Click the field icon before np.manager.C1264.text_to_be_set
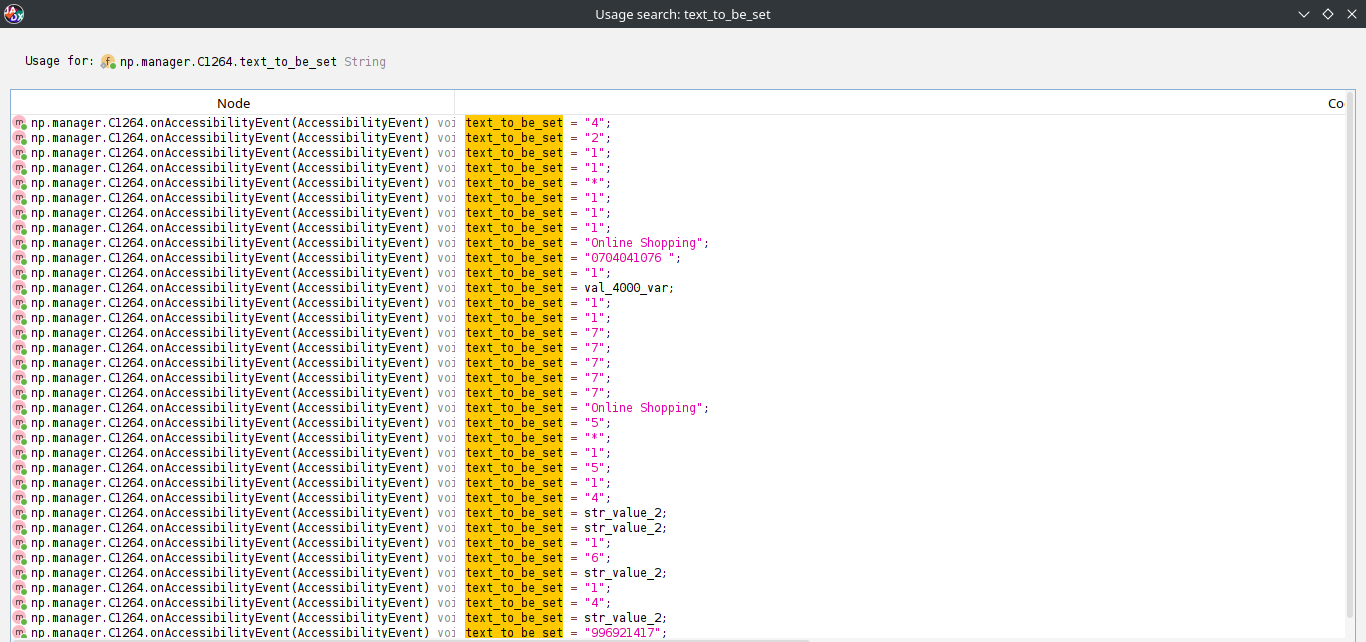1366x642 pixels. click(108, 62)
